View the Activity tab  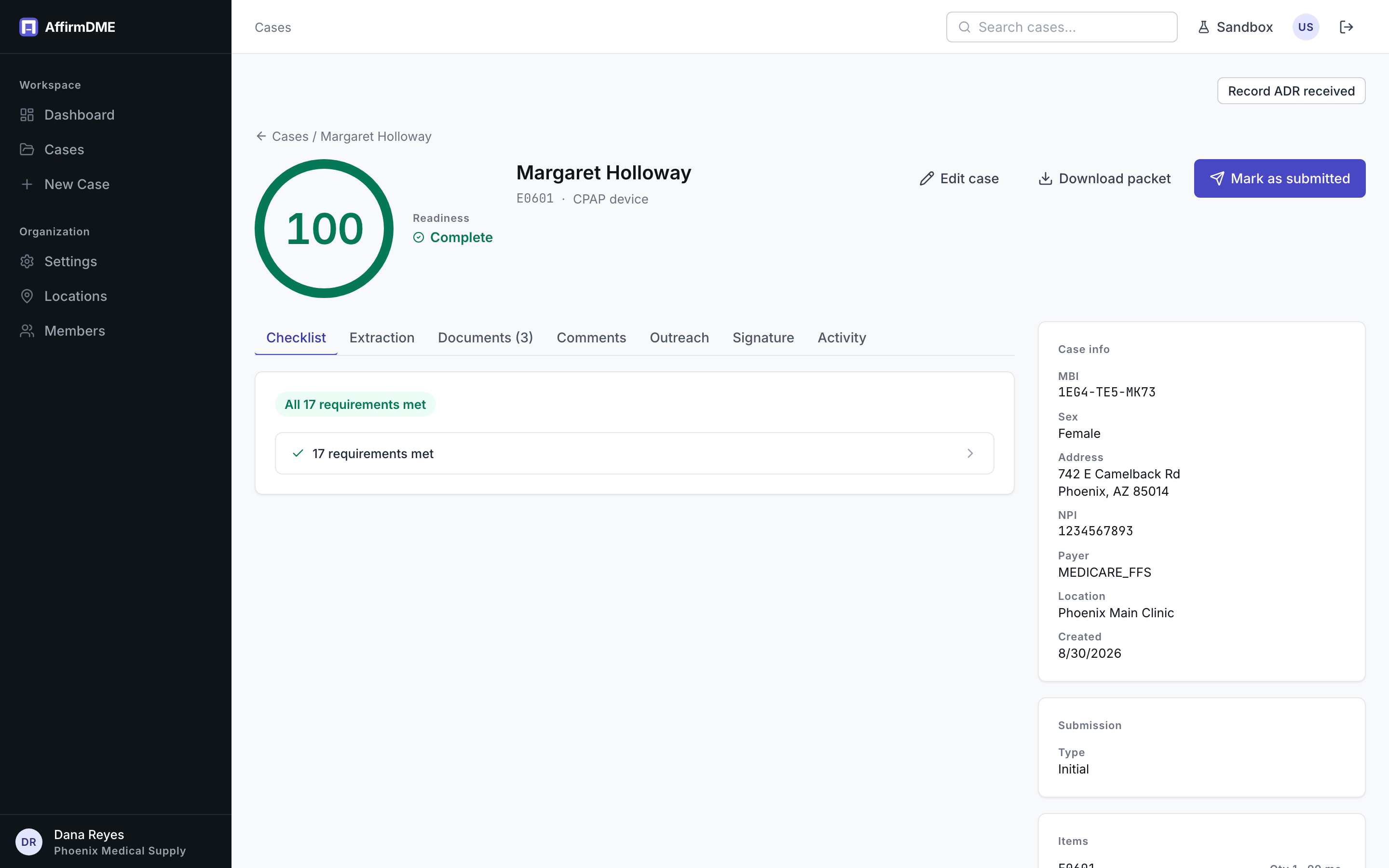[x=842, y=338]
